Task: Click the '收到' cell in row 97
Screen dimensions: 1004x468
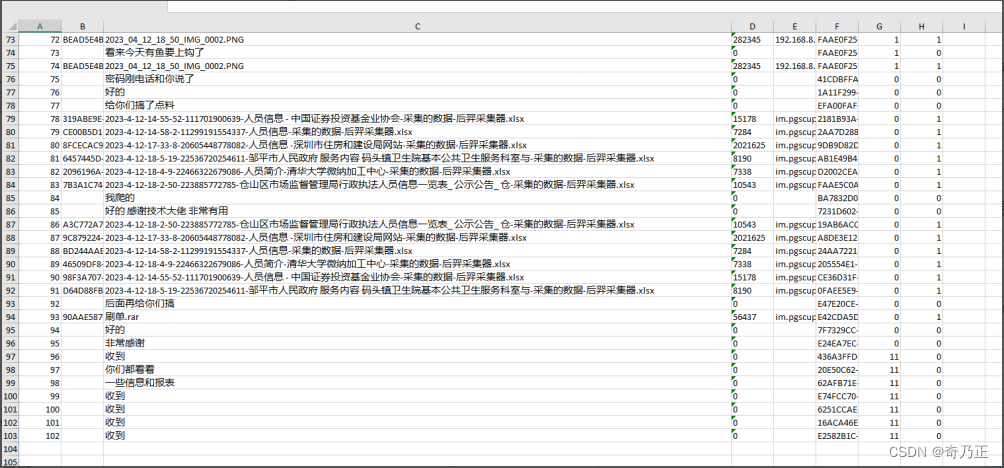Action: click(417, 357)
